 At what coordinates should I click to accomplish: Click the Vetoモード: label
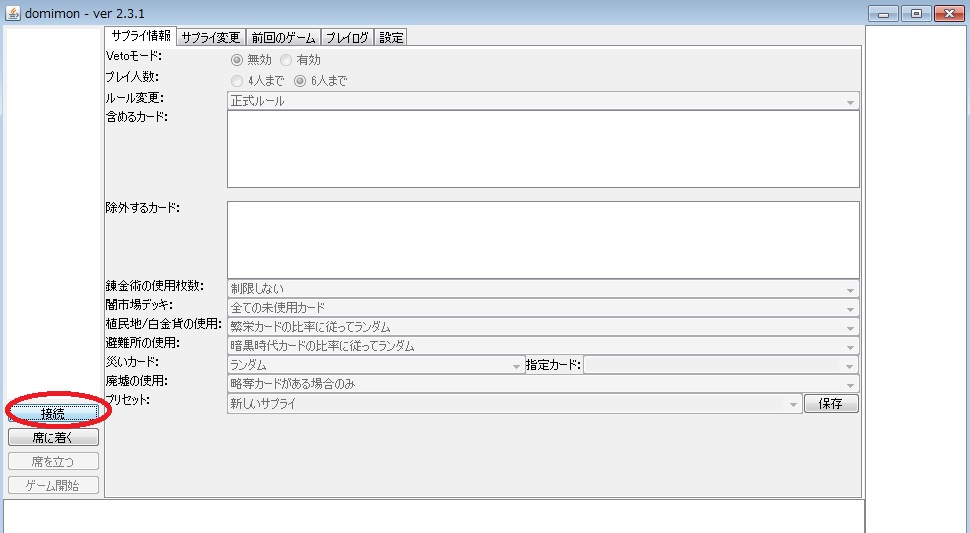(134, 56)
